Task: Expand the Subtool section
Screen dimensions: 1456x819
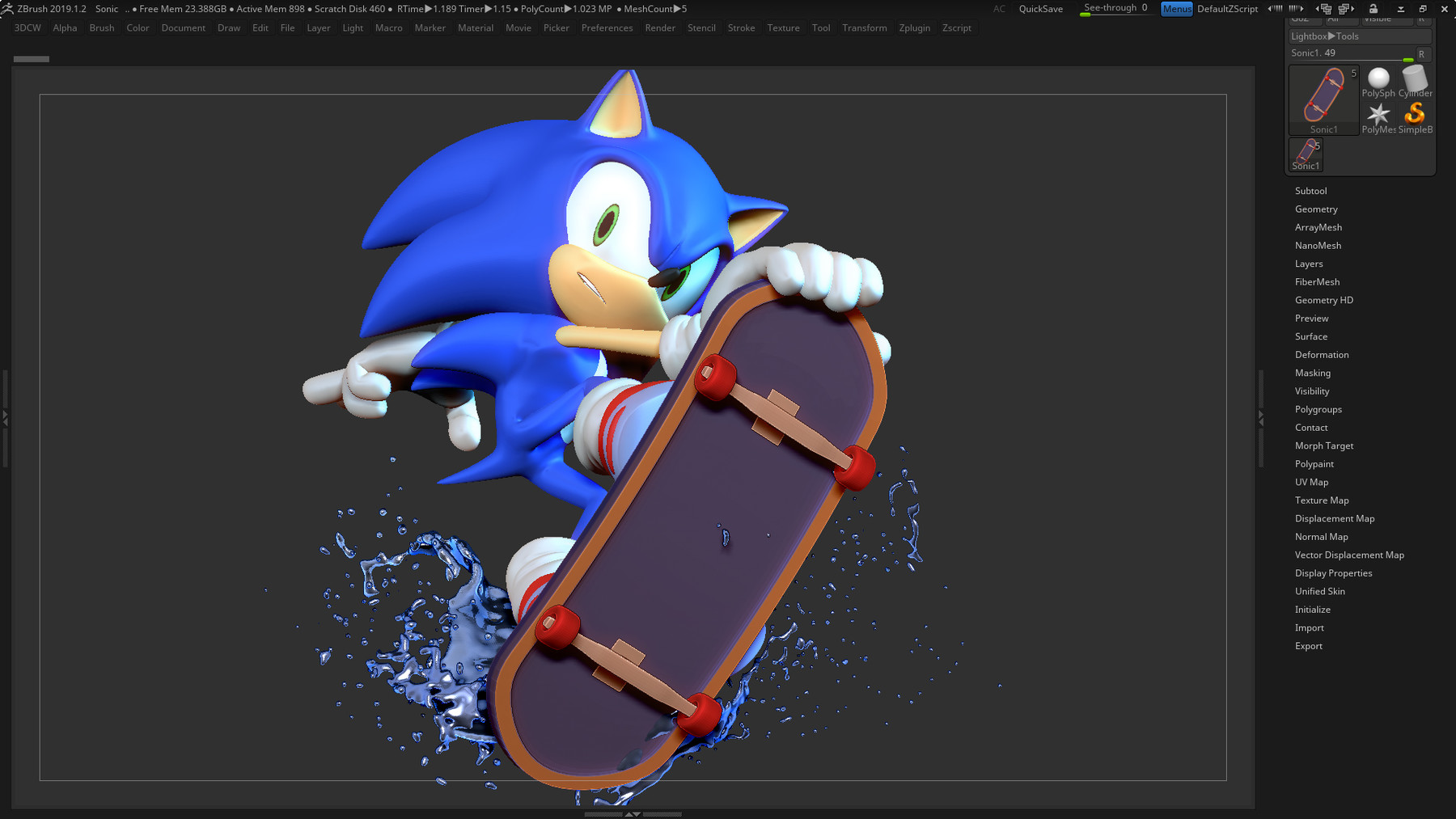Action: [x=1311, y=191]
